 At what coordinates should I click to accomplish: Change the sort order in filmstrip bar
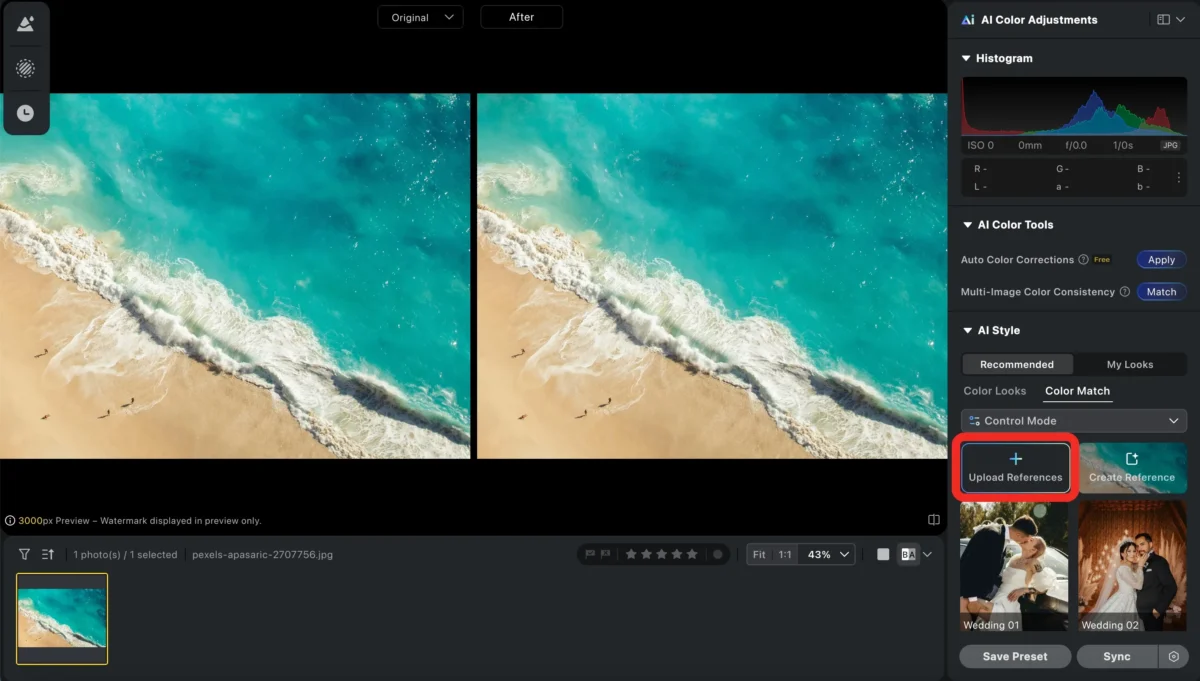[x=48, y=554]
